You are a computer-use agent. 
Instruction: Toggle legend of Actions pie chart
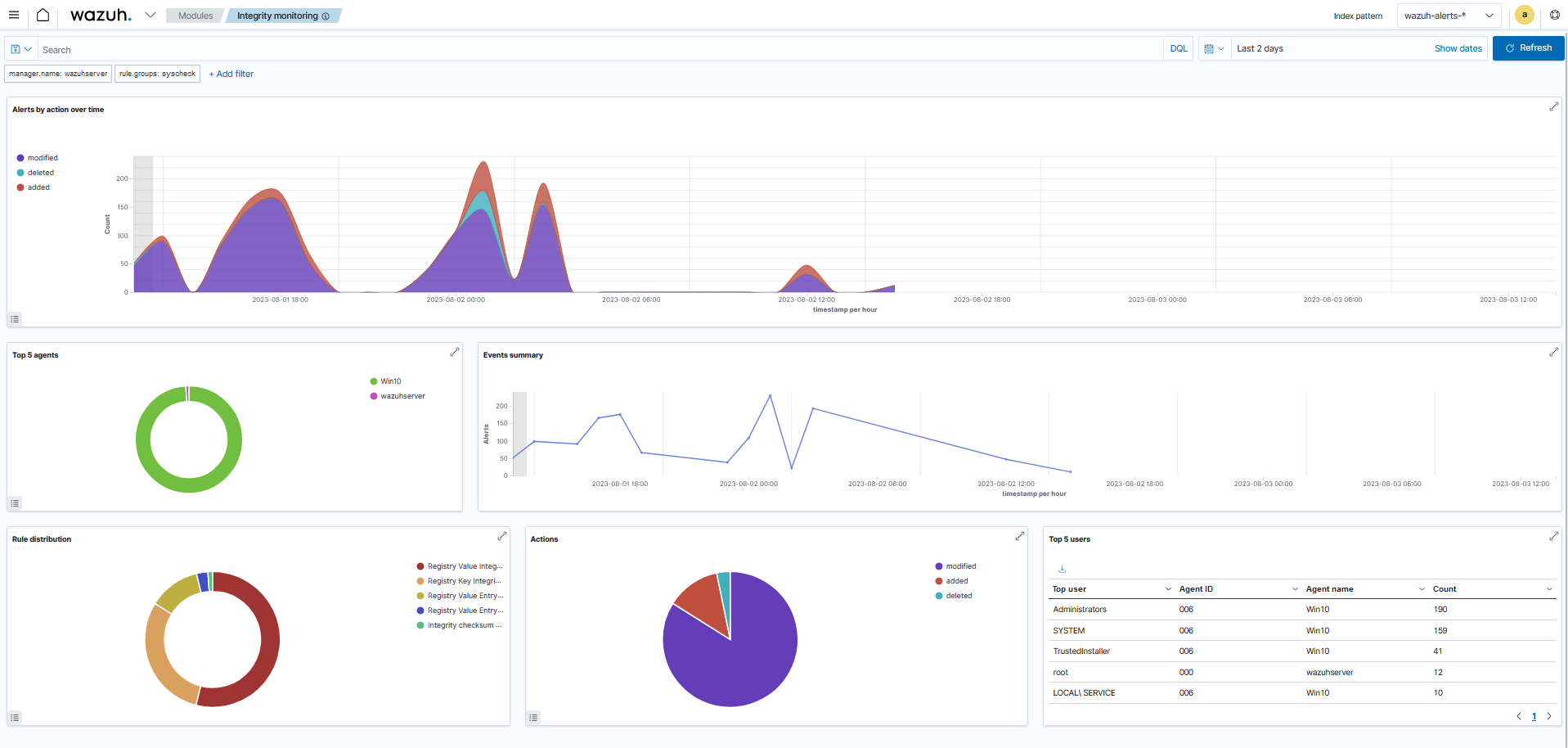click(x=533, y=718)
